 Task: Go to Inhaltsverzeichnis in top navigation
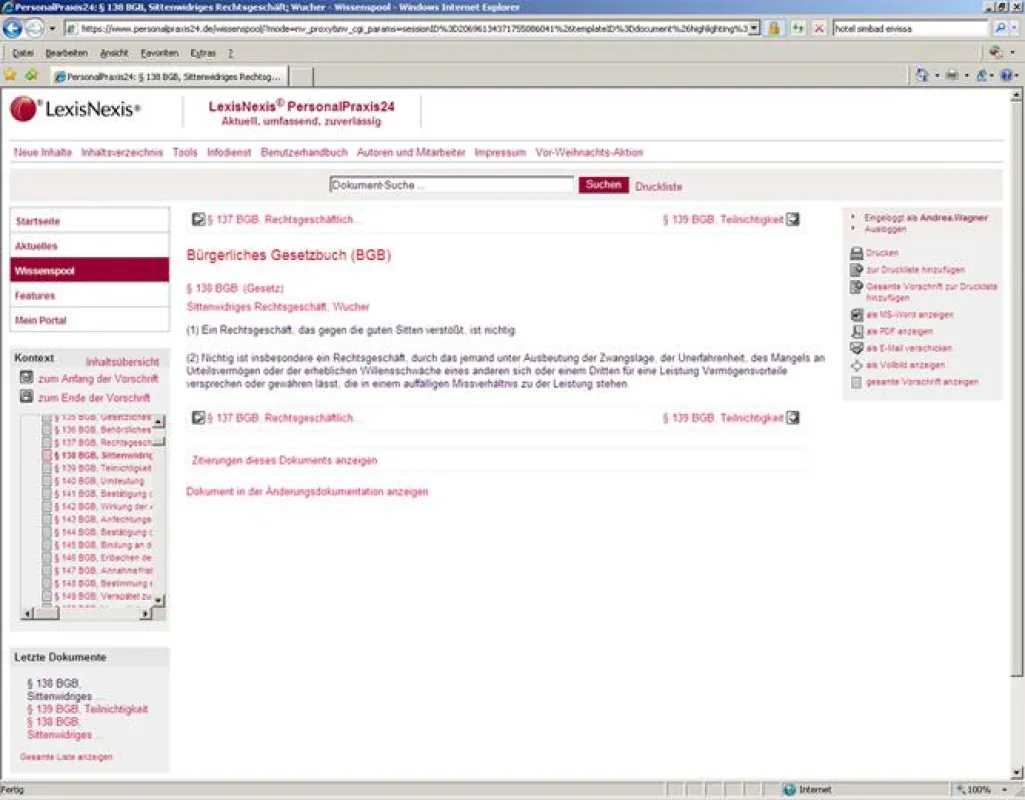pyautogui.click(x=122, y=152)
